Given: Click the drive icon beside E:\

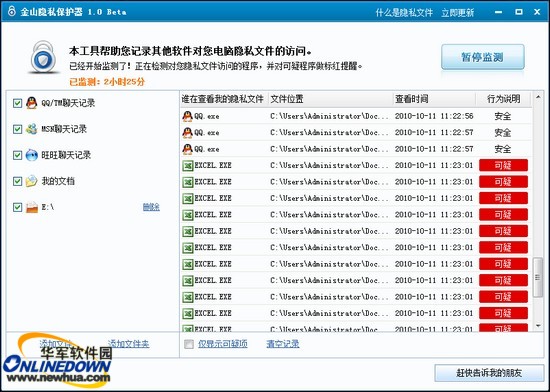Looking at the screenshot, I should [x=32, y=207].
